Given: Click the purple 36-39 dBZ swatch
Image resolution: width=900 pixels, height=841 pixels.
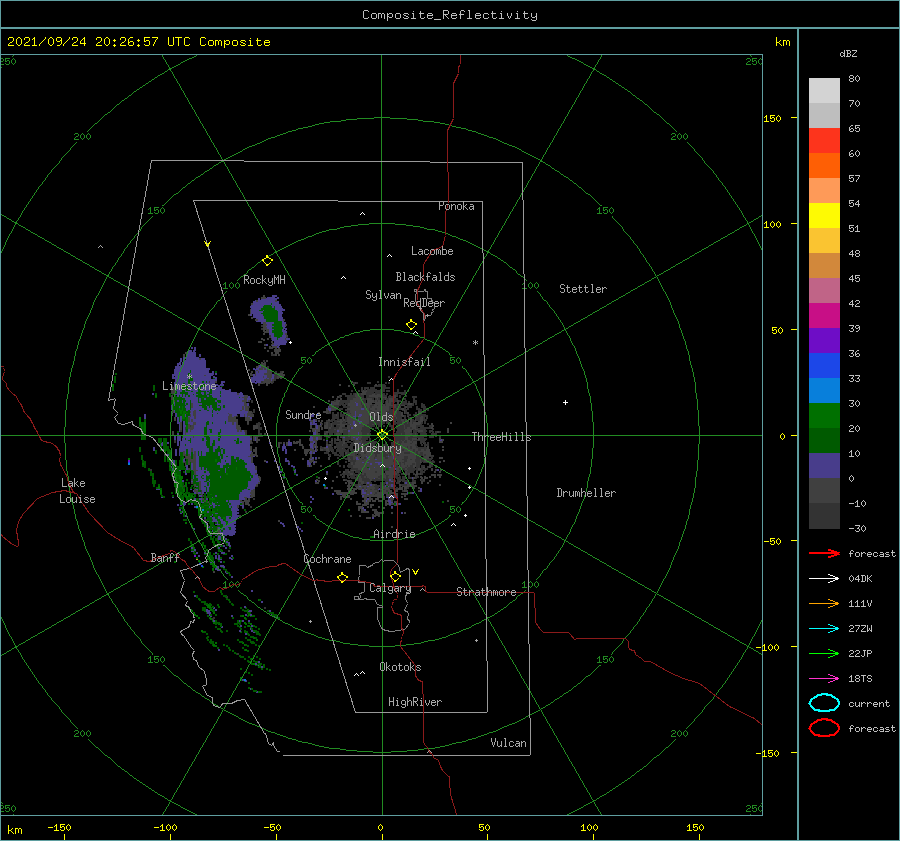Looking at the screenshot, I should [824, 341].
